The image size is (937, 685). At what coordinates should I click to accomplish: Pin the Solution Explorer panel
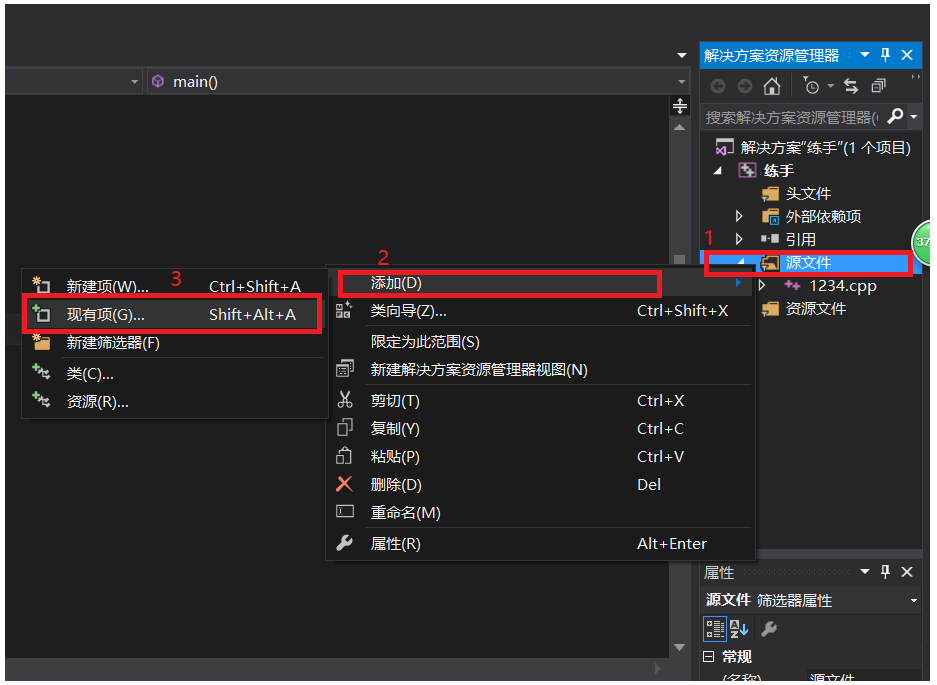pos(886,55)
